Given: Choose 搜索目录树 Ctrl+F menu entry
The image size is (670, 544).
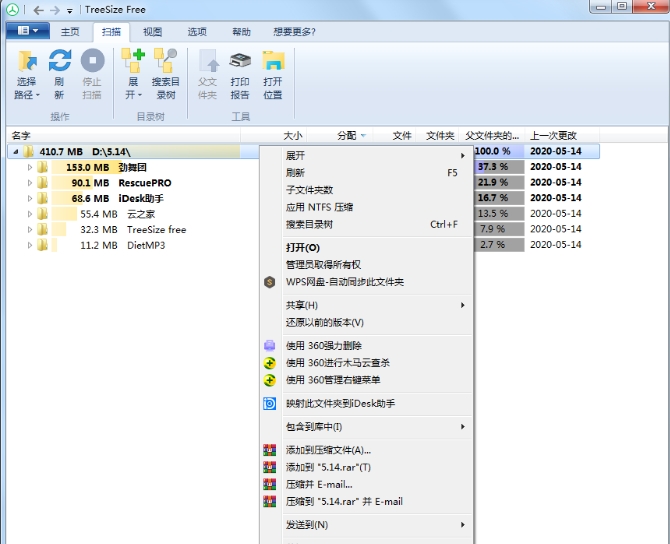Looking at the screenshot, I should pos(367,224).
